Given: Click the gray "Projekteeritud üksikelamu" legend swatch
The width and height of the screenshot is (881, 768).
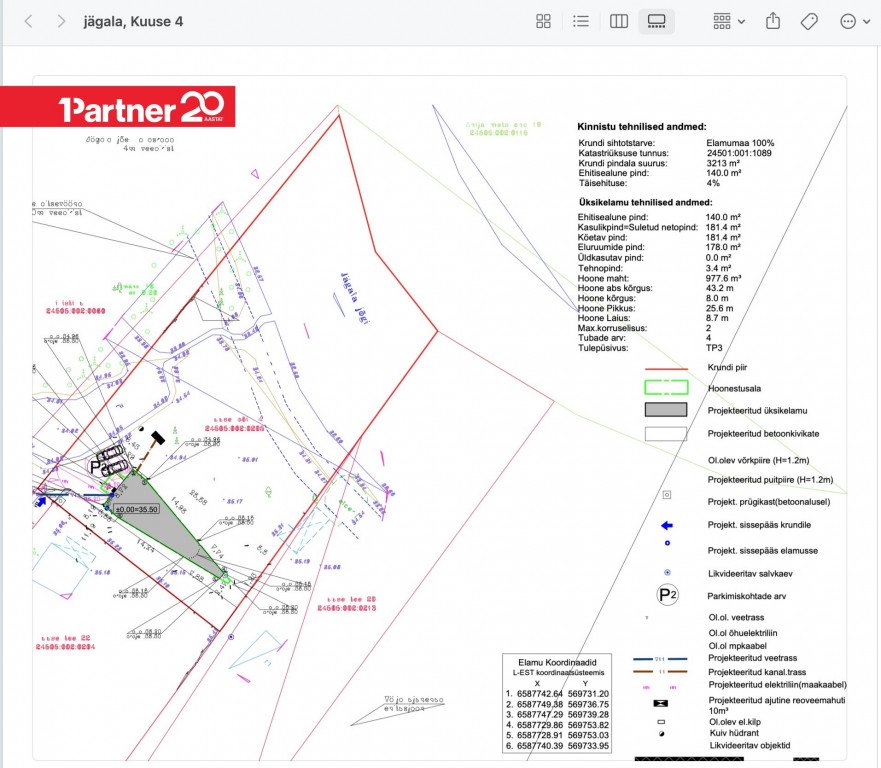Looking at the screenshot, I should click(x=666, y=409).
